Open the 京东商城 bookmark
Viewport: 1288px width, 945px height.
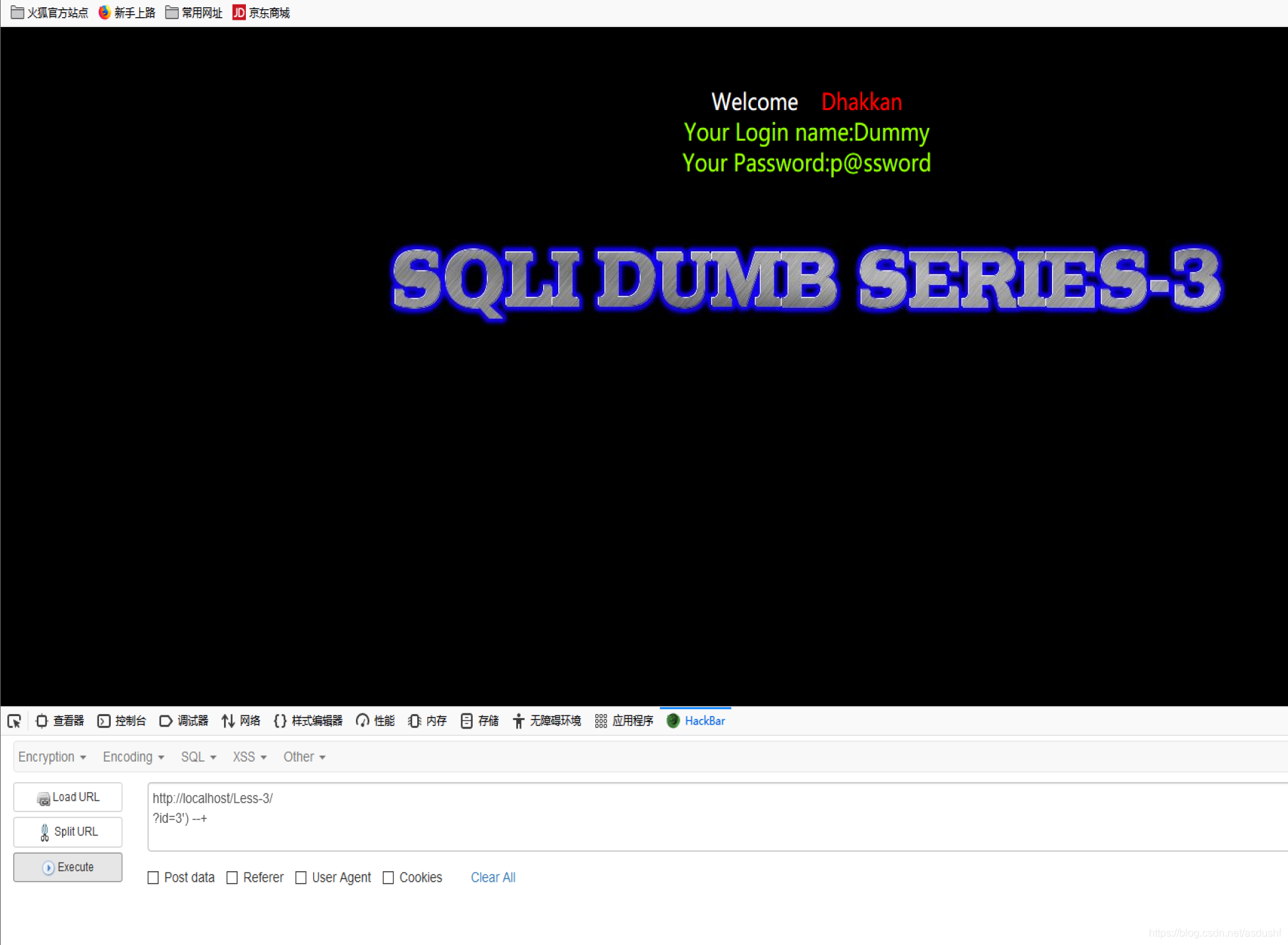tap(262, 13)
